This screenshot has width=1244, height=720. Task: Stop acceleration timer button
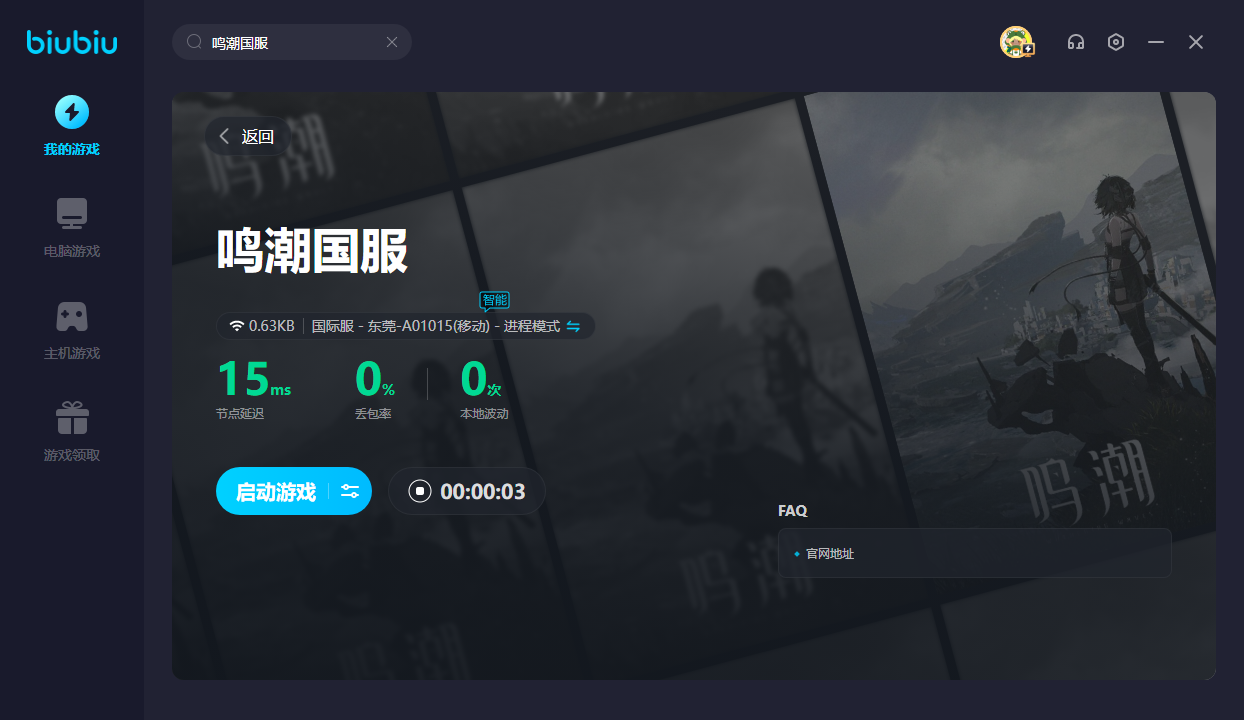(420, 491)
